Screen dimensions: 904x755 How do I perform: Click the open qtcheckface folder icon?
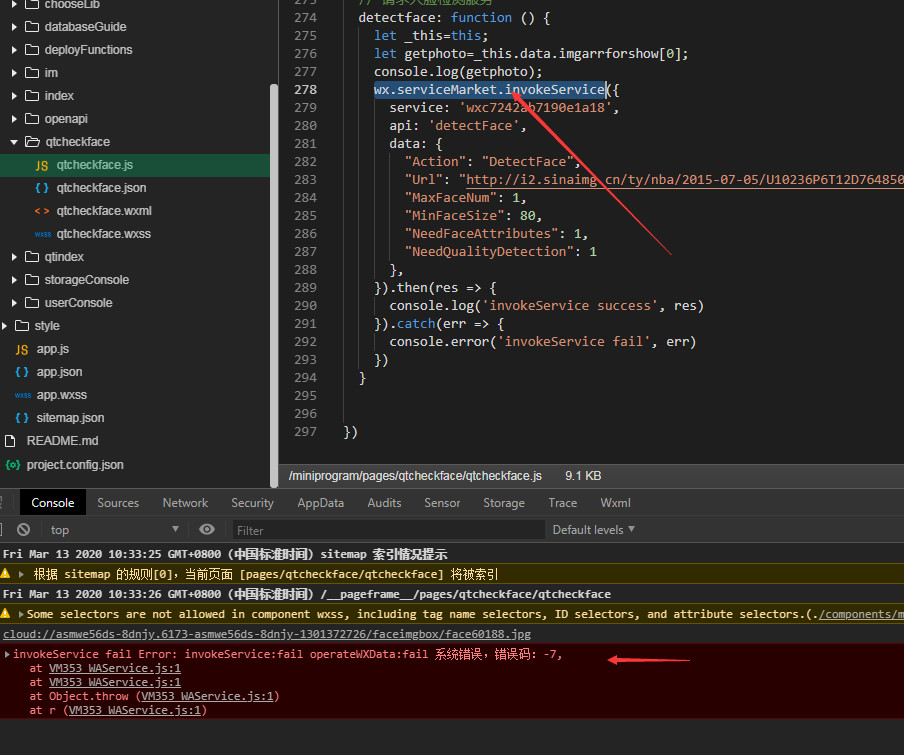(x=32, y=142)
